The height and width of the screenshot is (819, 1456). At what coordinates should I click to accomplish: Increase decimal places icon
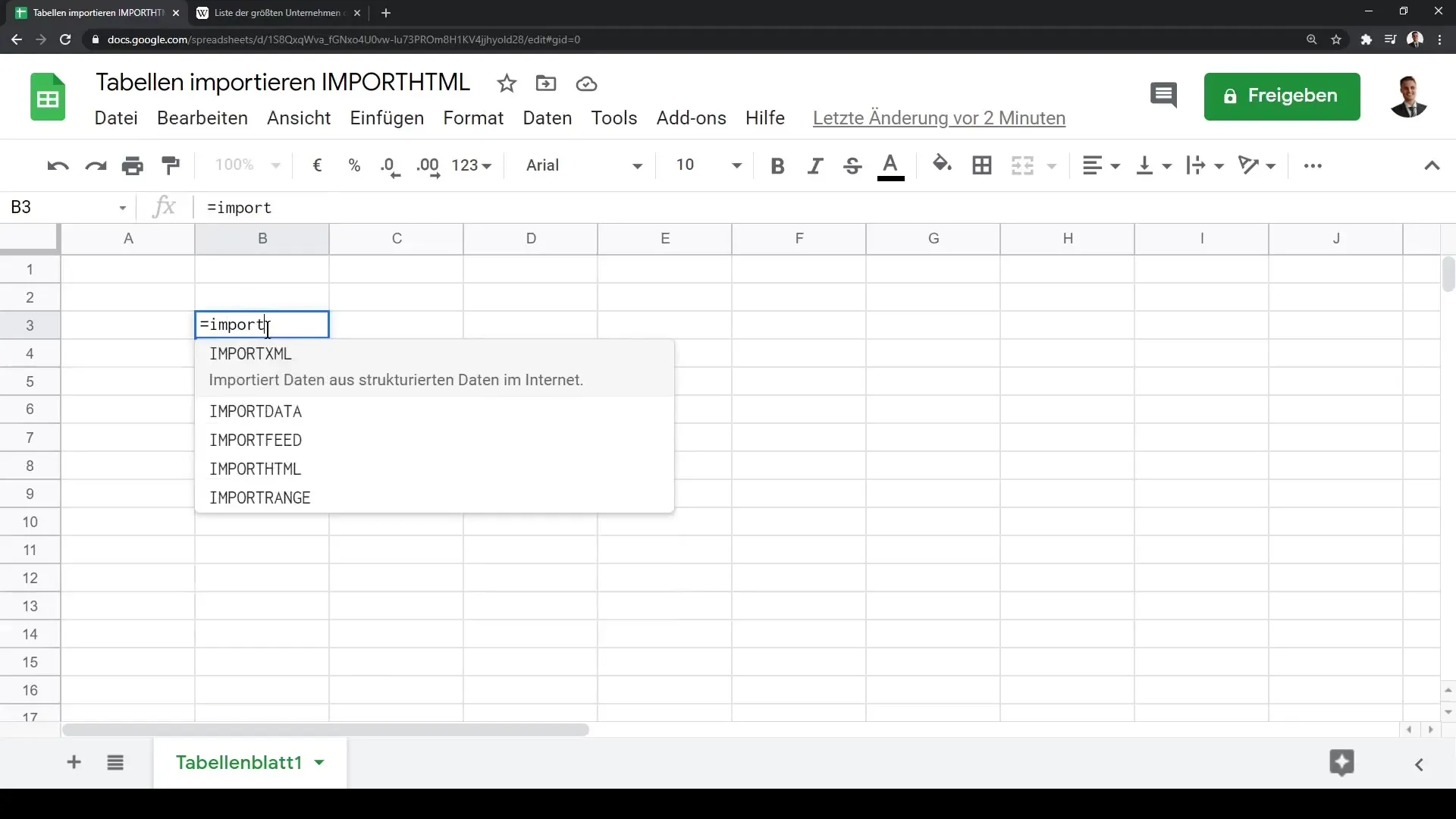[428, 167]
